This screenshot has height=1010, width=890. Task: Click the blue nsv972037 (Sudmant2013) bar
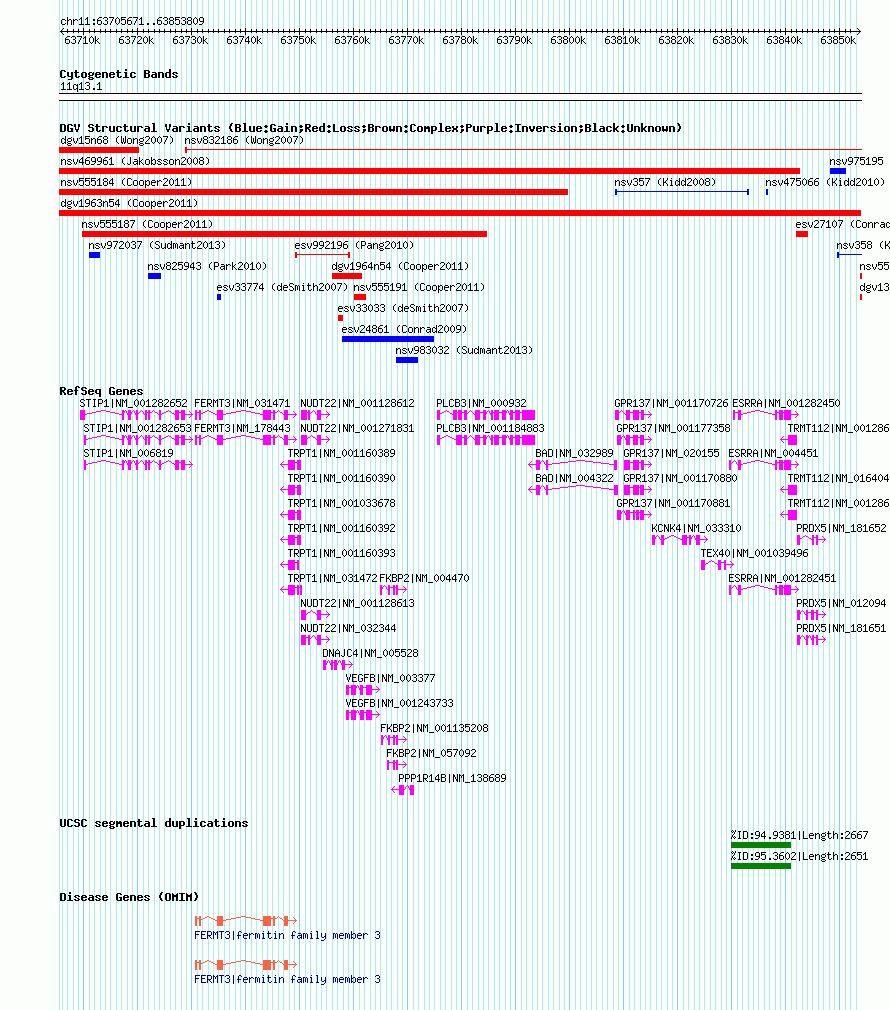pyautogui.click(x=94, y=255)
